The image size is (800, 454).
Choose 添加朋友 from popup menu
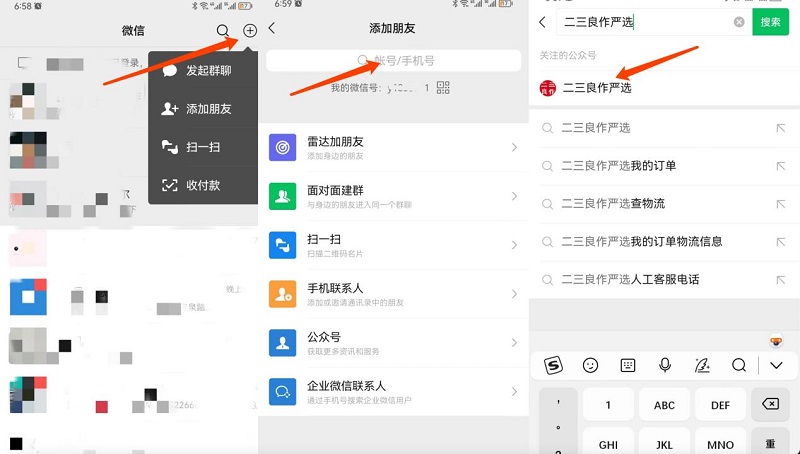203,109
